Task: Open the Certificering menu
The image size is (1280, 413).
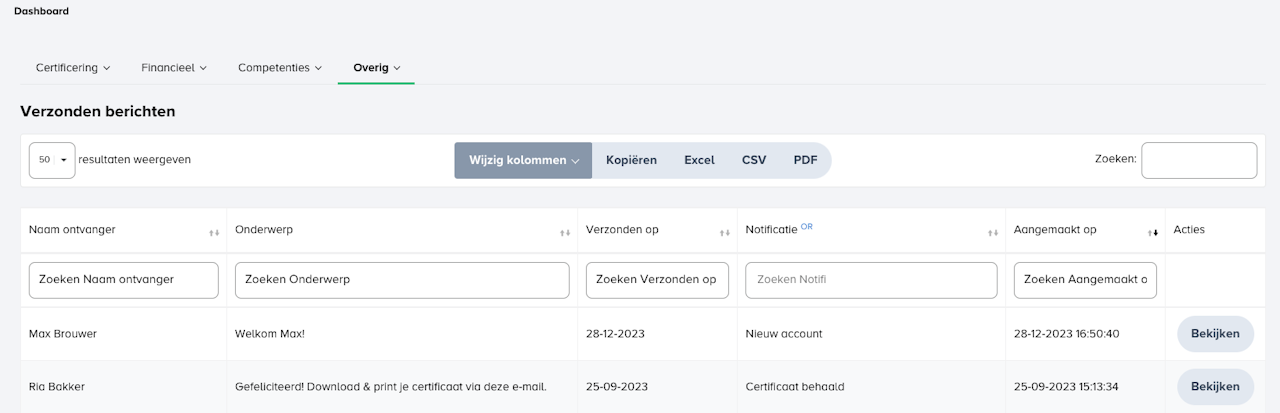Action: tap(73, 68)
